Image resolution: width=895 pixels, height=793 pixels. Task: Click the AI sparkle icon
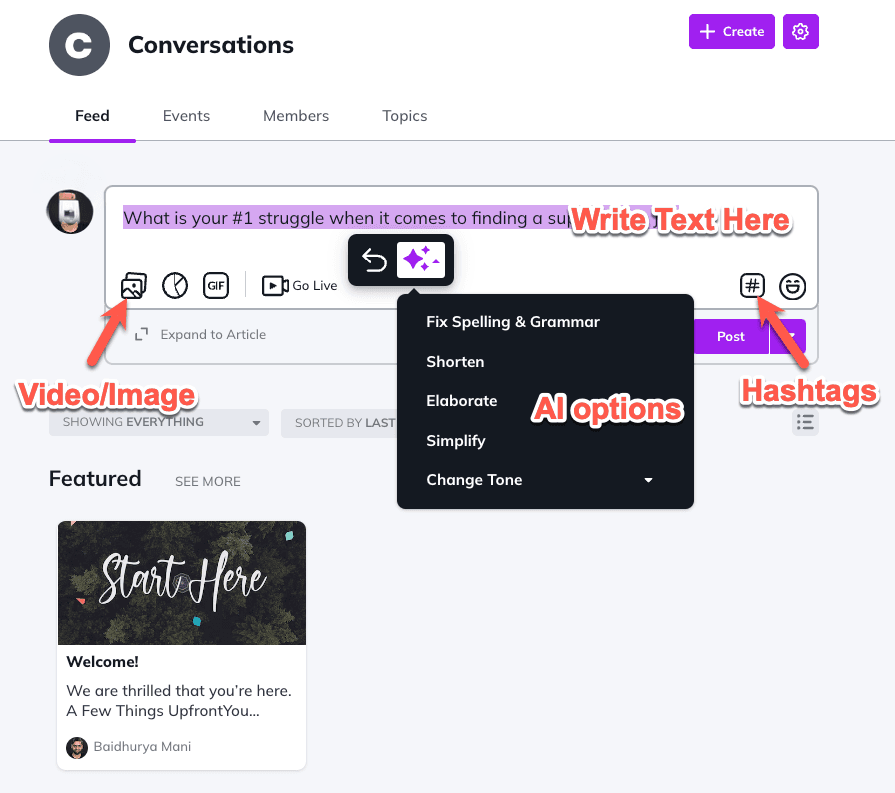(421, 260)
